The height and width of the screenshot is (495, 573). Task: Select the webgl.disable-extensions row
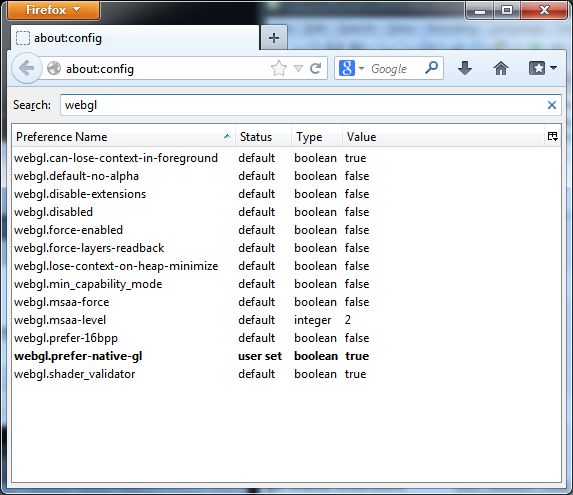(x=286, y=194)
